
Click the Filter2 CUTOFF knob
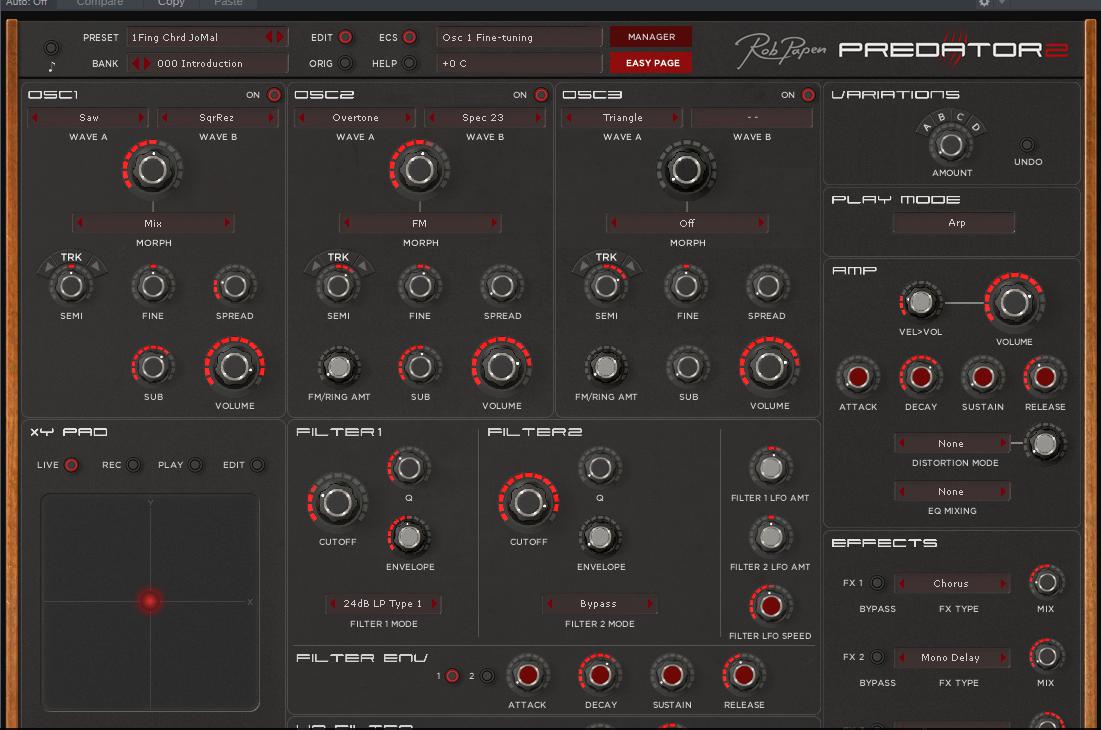(528, 503)
